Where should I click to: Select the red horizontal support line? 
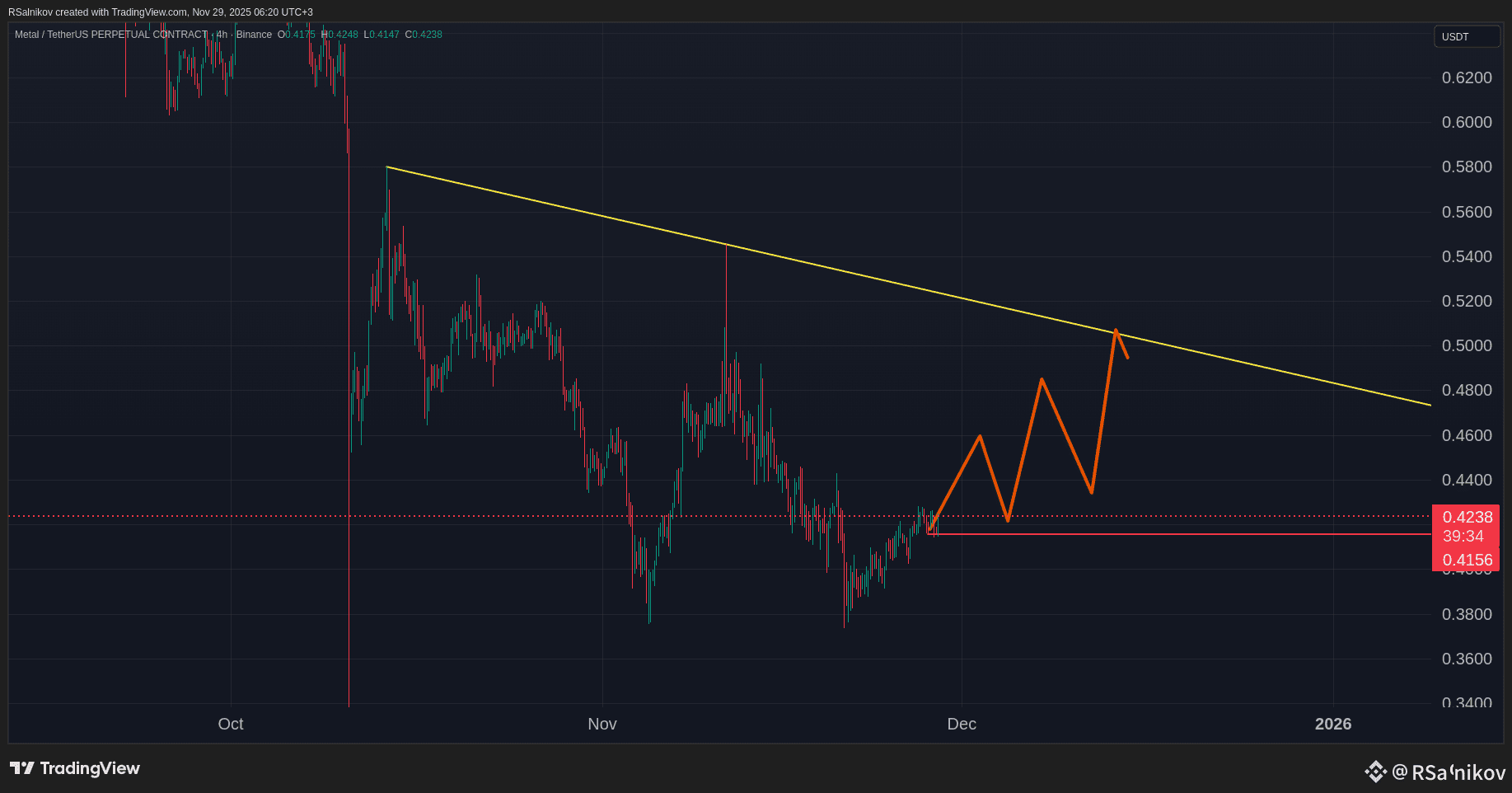tap(1178, 534)
